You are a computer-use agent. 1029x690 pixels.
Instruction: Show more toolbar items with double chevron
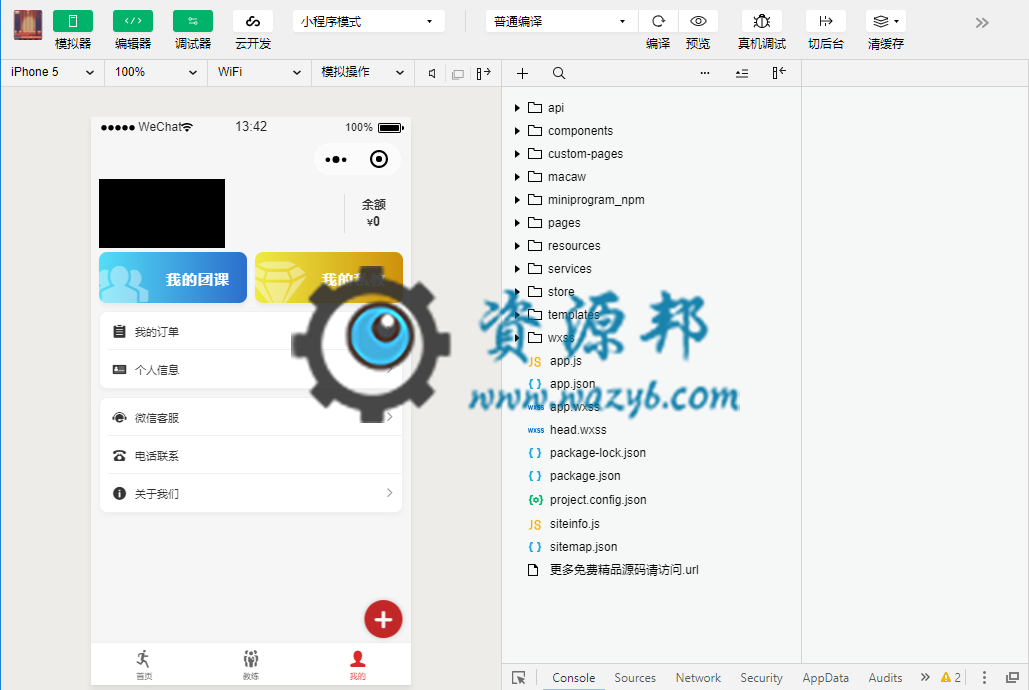click(x=982, y=23)
